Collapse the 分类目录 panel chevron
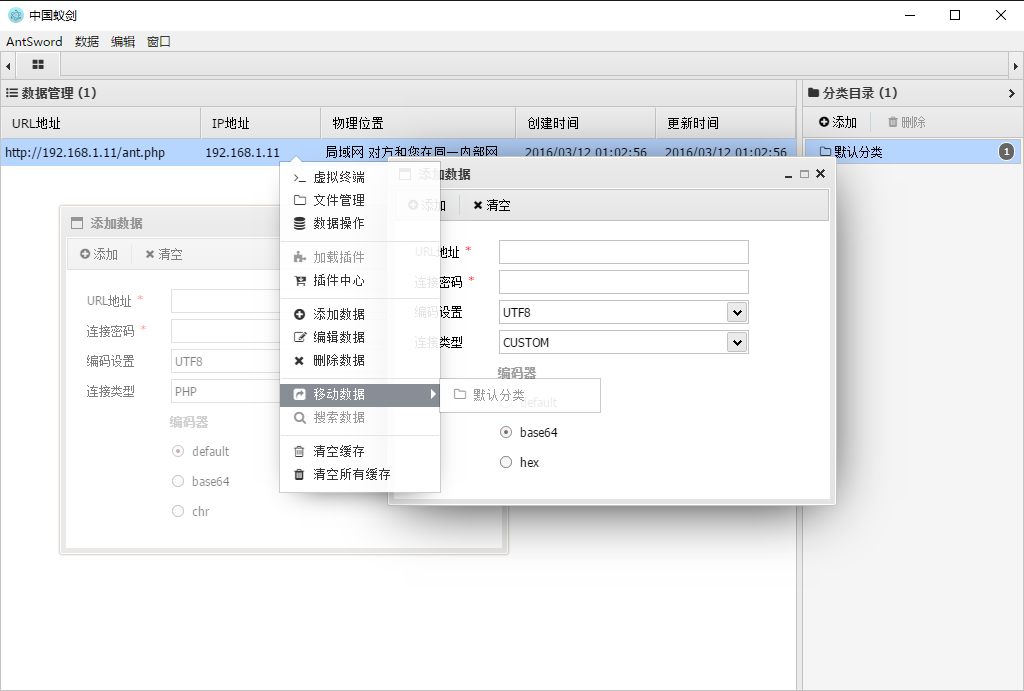Viewport: 1024px width, 691px height. pyautogui.click(x=1012, y=93)
